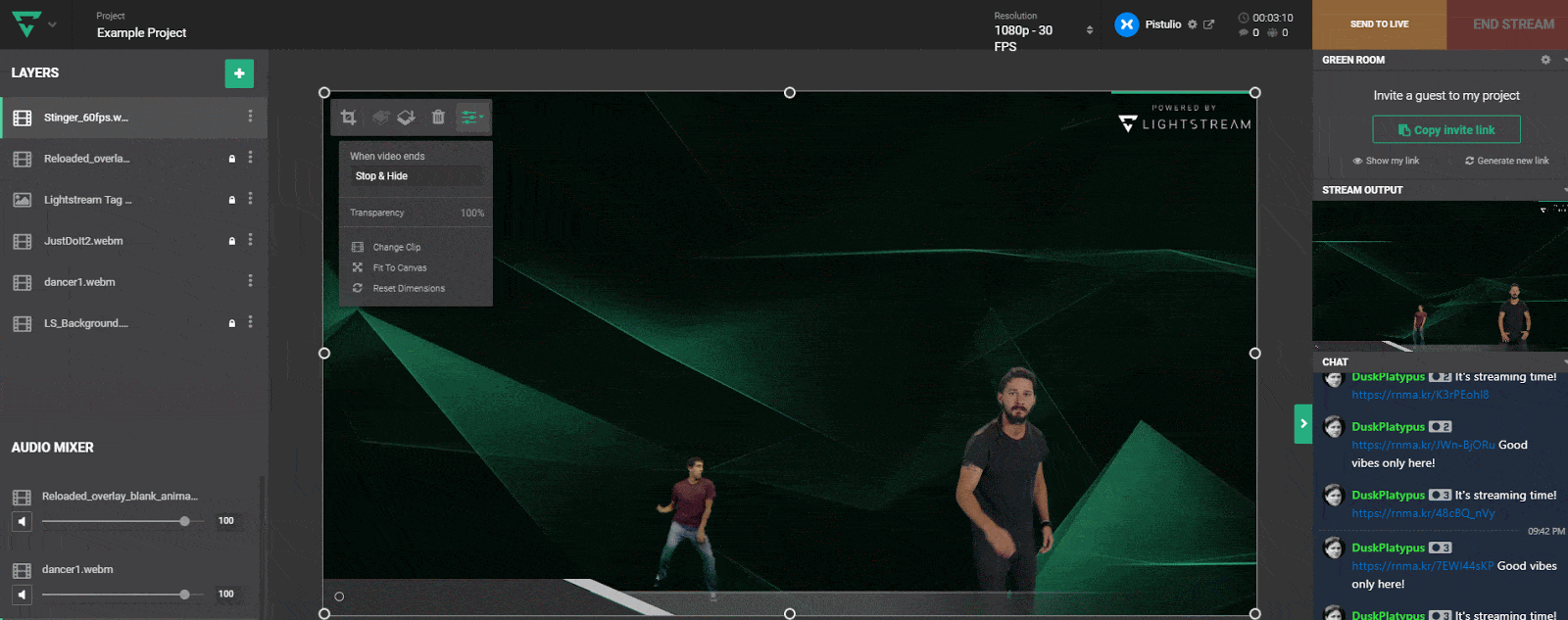Send layer backward in stack
1568x620 pixels.
[x=406, y=118]
